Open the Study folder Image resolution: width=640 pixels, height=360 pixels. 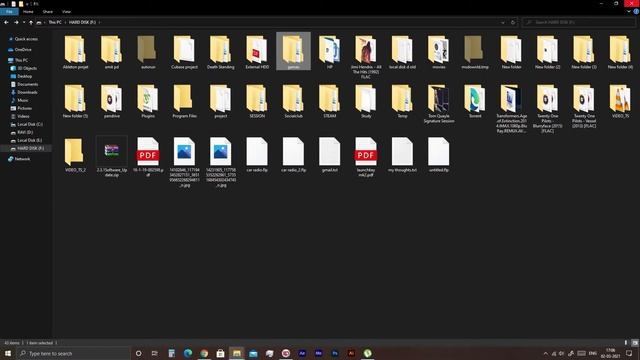point(366,101)
